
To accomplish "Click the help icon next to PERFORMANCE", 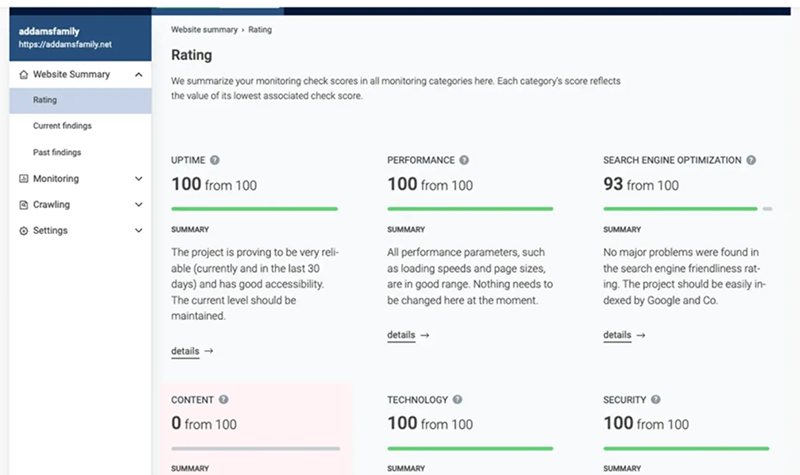I will 464,160.
